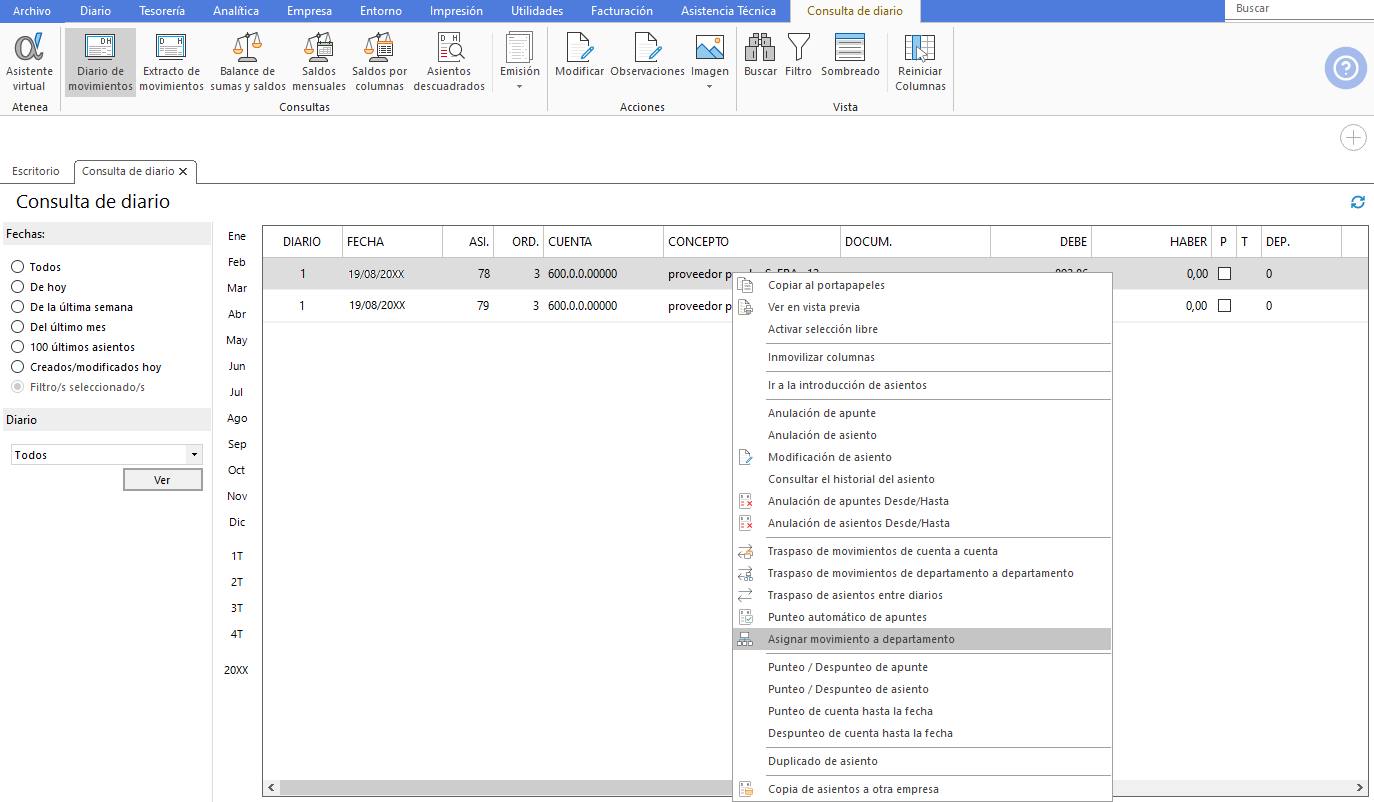Choose Traspaso de movimientos de departamento a departamento
1374x802 pixels.
tap(921, 573)
